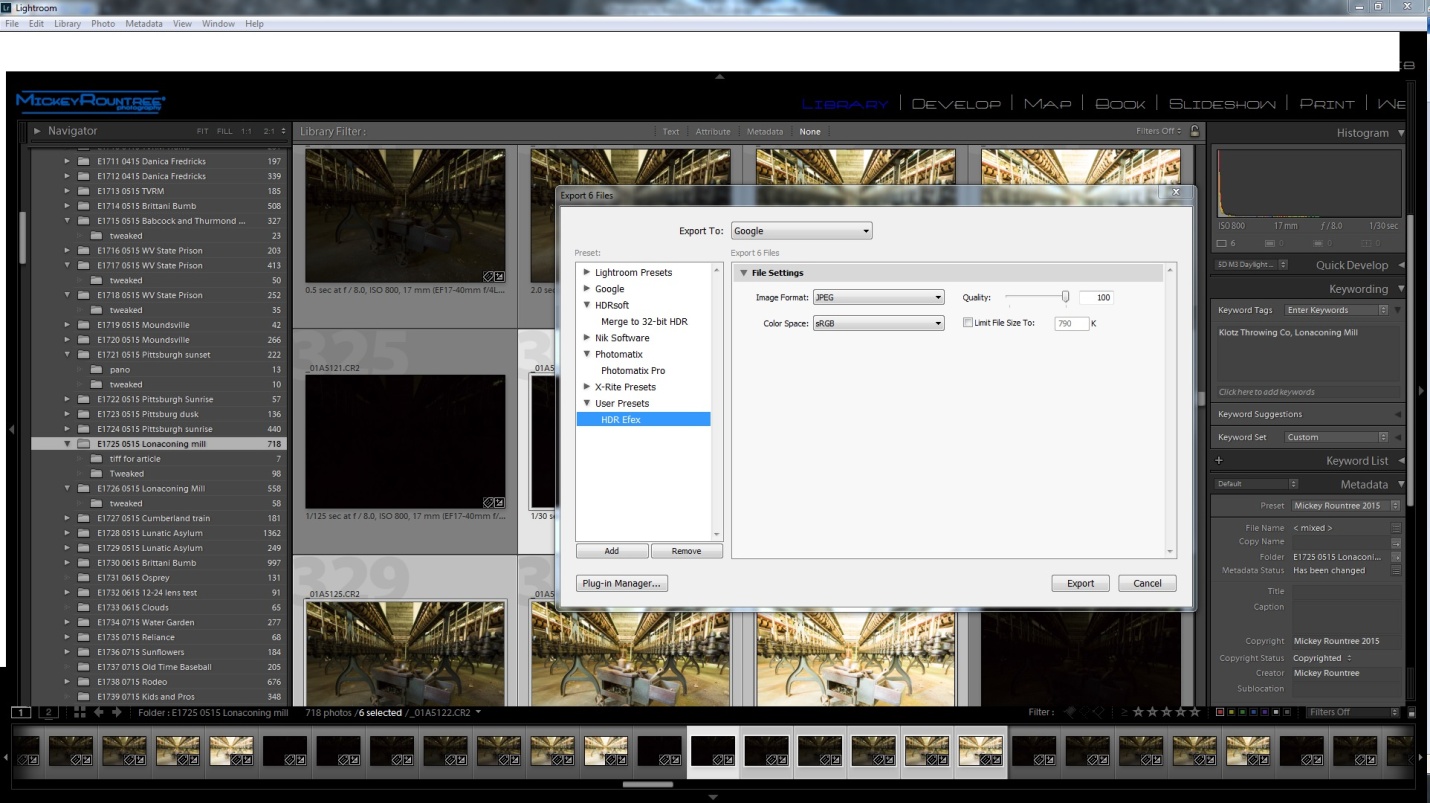The image size is (1430, 803).
Task: Click the Remove preset button
Action: coord(686,551)
